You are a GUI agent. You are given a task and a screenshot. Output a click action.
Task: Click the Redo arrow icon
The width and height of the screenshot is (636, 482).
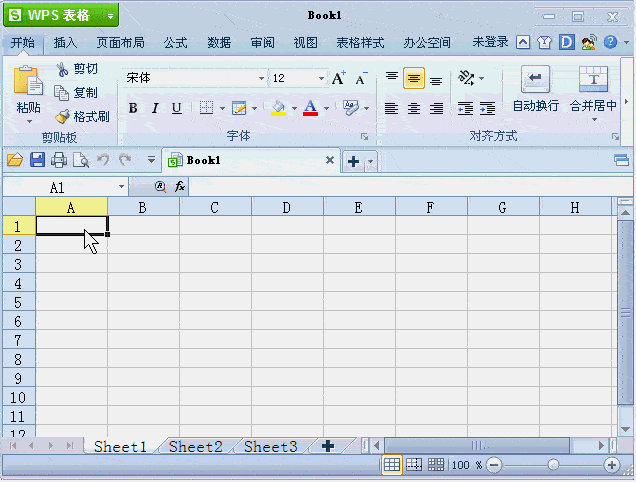pos(125,159)
